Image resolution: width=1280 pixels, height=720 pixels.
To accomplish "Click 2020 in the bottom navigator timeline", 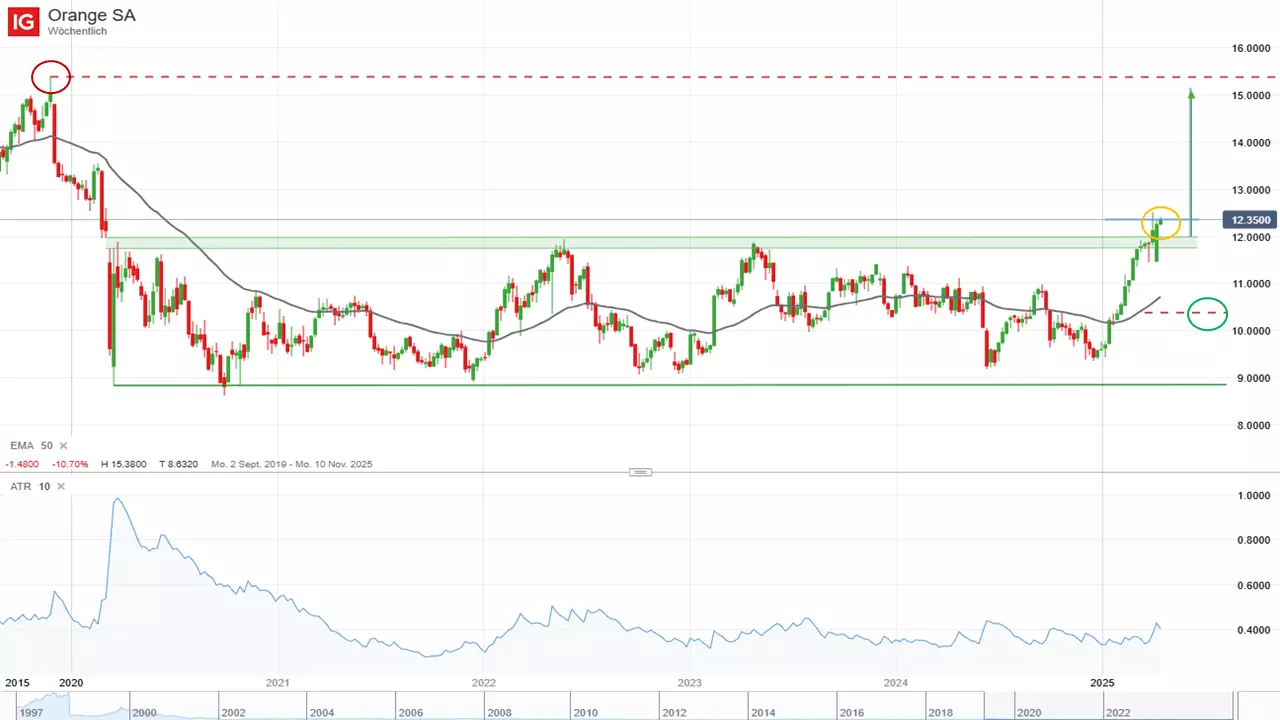I will (x=1030, y=713).
